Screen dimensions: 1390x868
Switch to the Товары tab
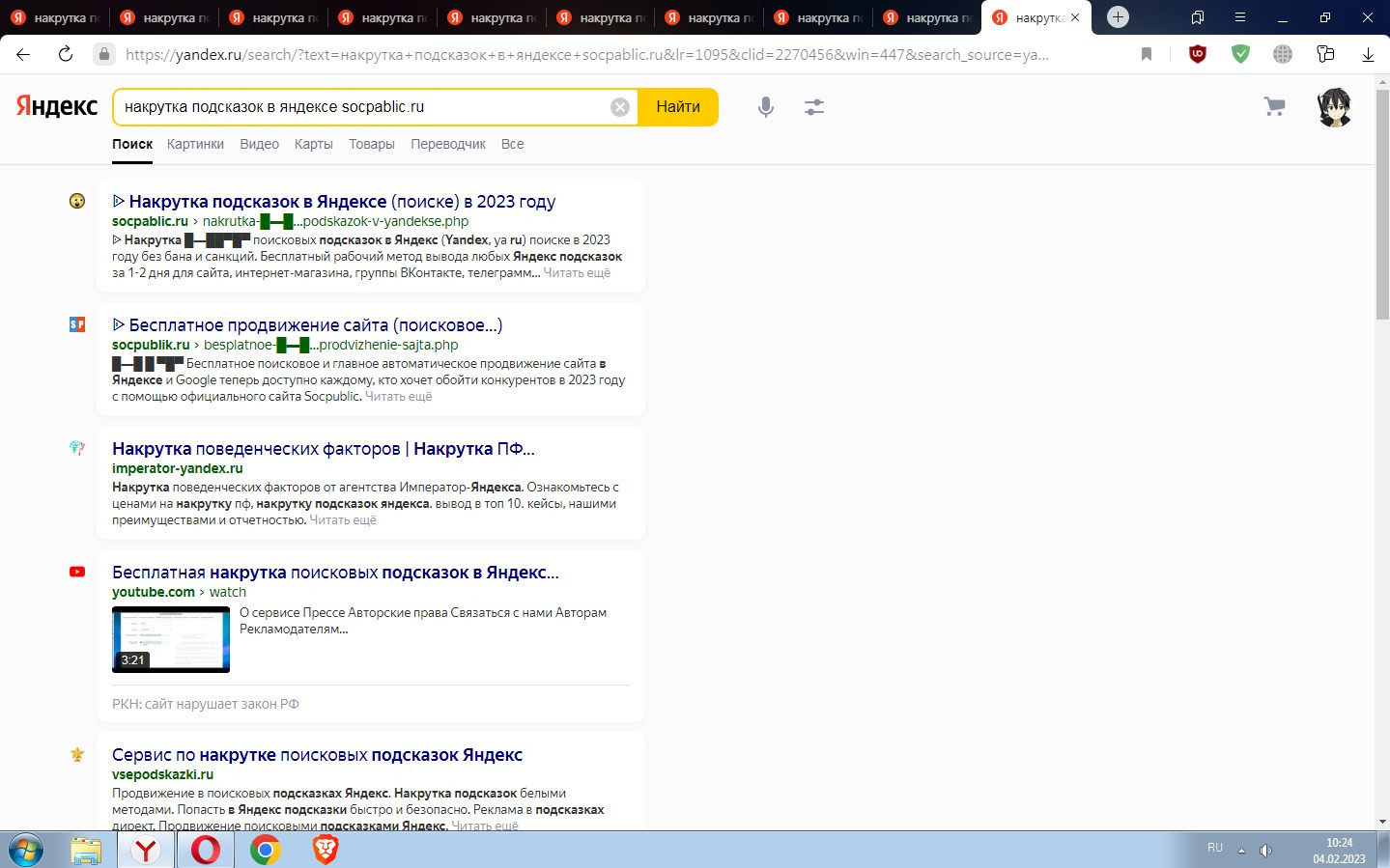pos(372,144)
